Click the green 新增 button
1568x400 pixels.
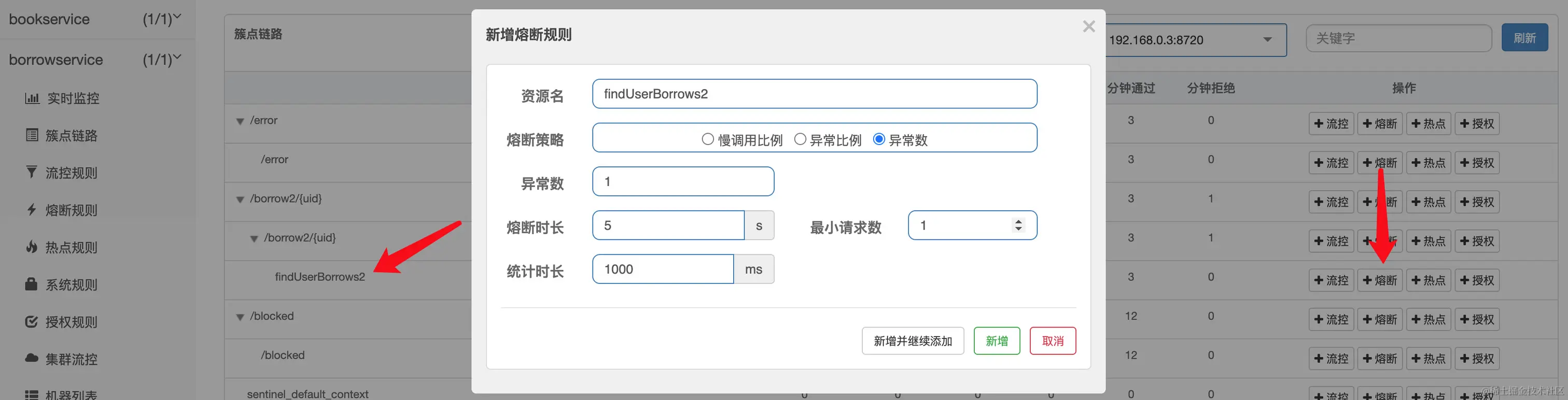997,340
